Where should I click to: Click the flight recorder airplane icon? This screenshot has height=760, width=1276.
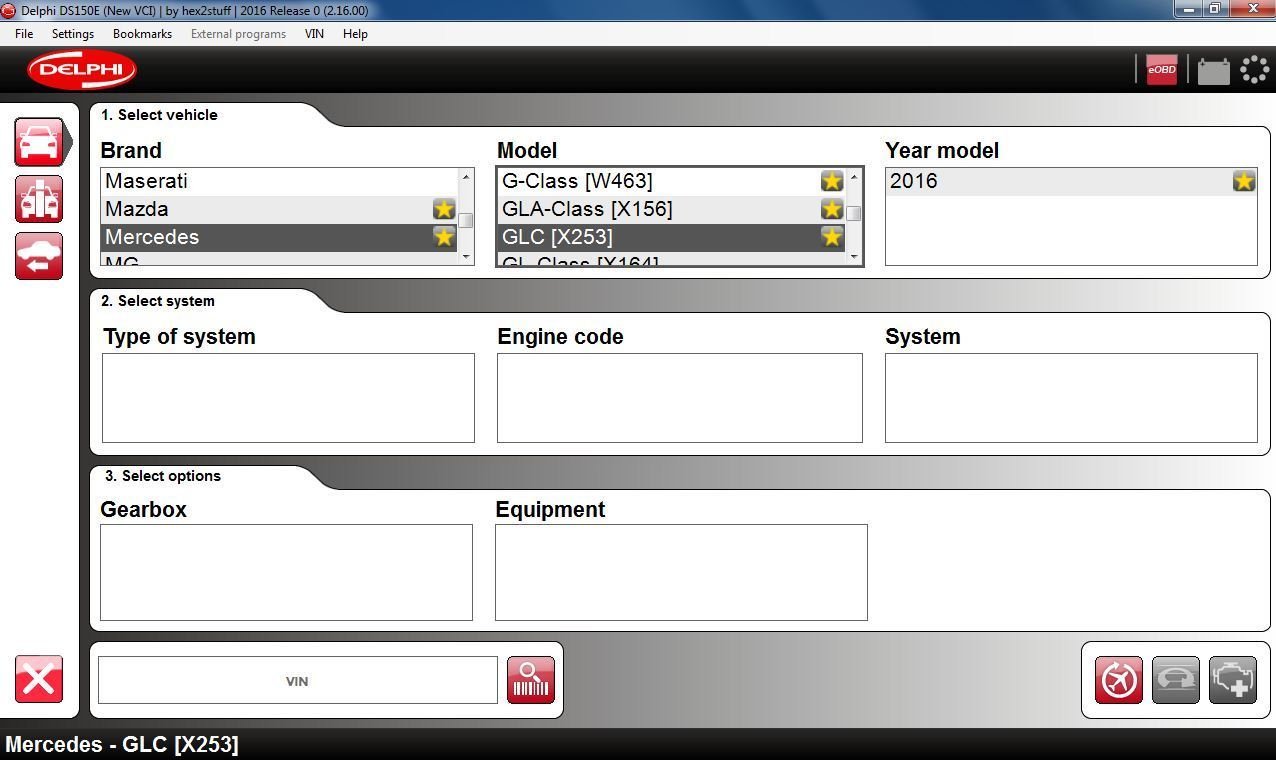pos(1118,681)
